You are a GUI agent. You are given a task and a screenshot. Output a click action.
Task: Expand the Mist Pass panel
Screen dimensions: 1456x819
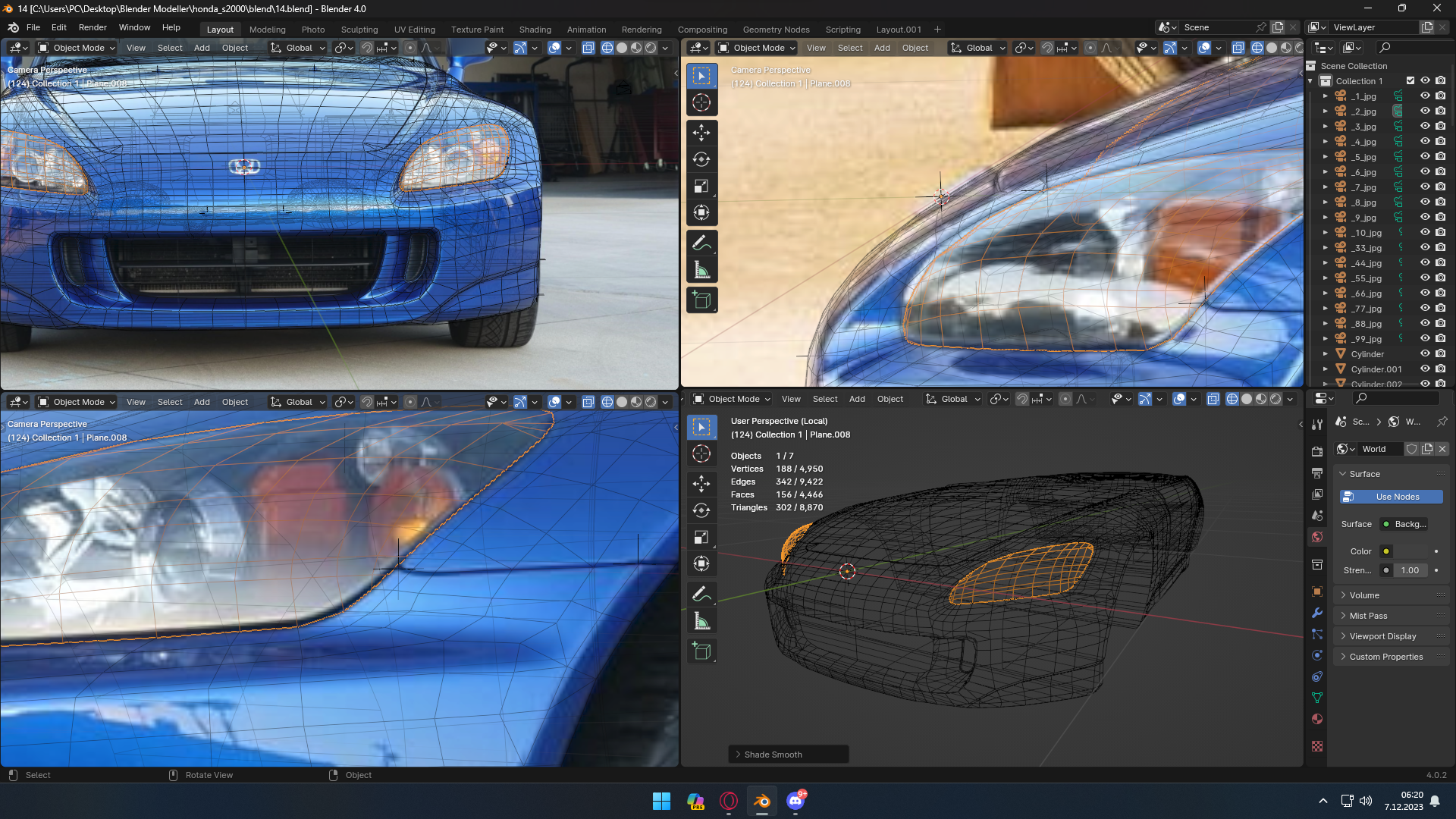pyautogui.click(x=1368, y=616)
